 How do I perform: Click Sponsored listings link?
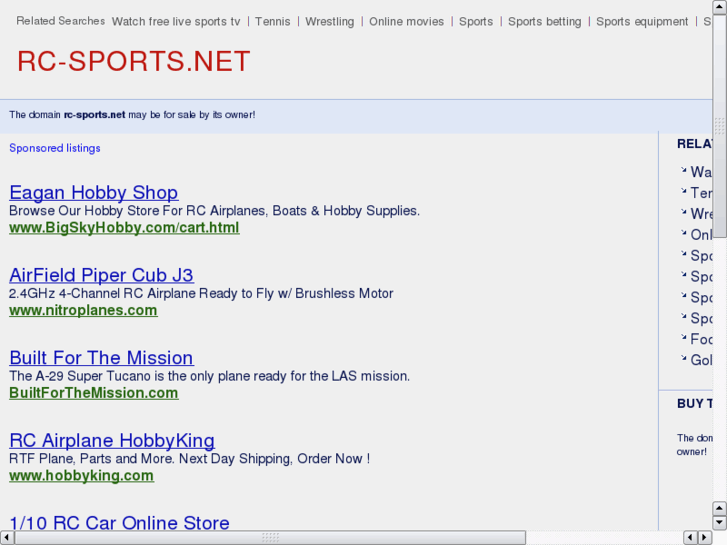point(55,148)
